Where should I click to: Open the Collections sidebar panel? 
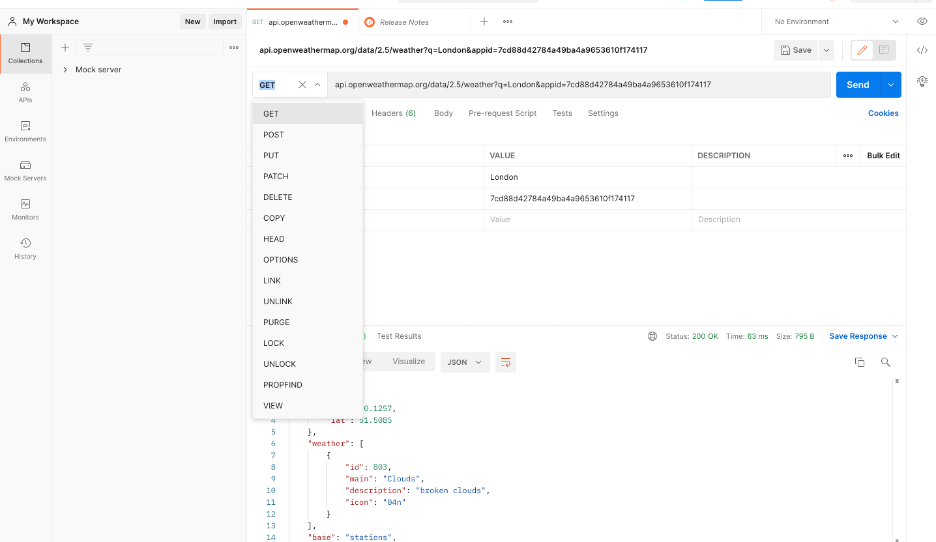coord(25,53)
